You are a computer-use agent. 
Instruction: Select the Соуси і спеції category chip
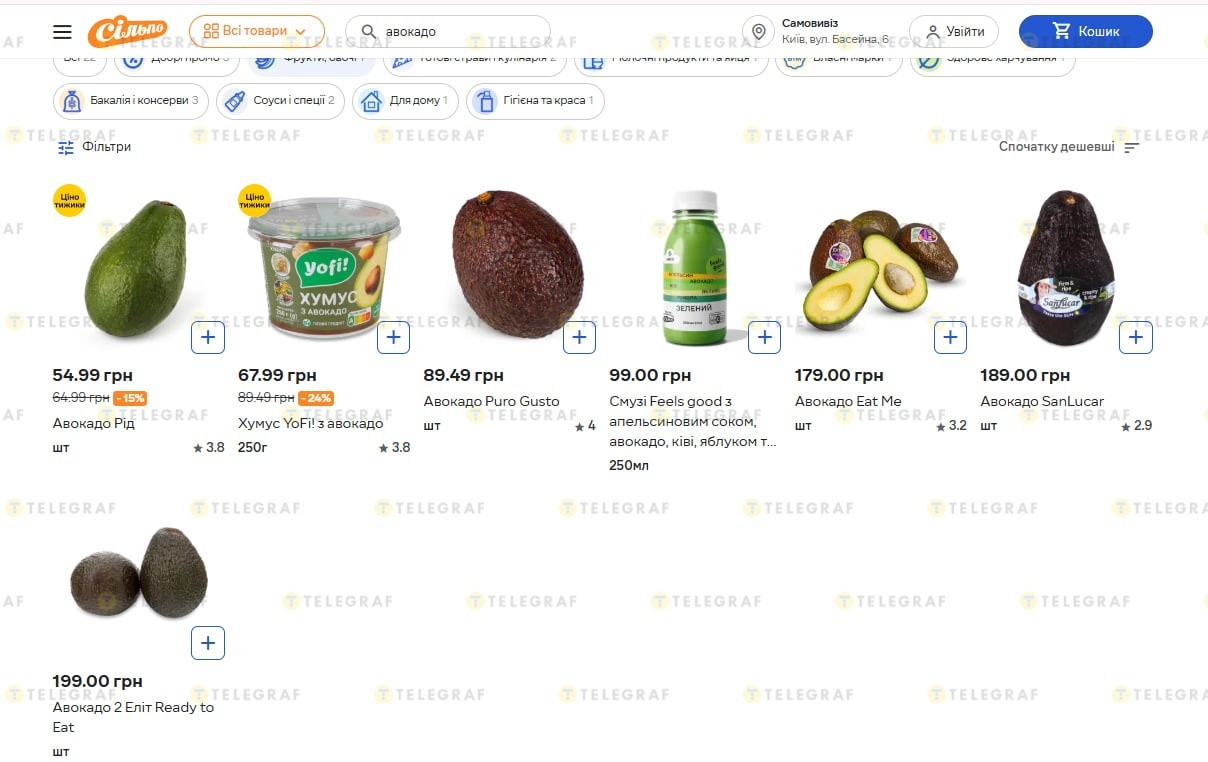(281, 101)
